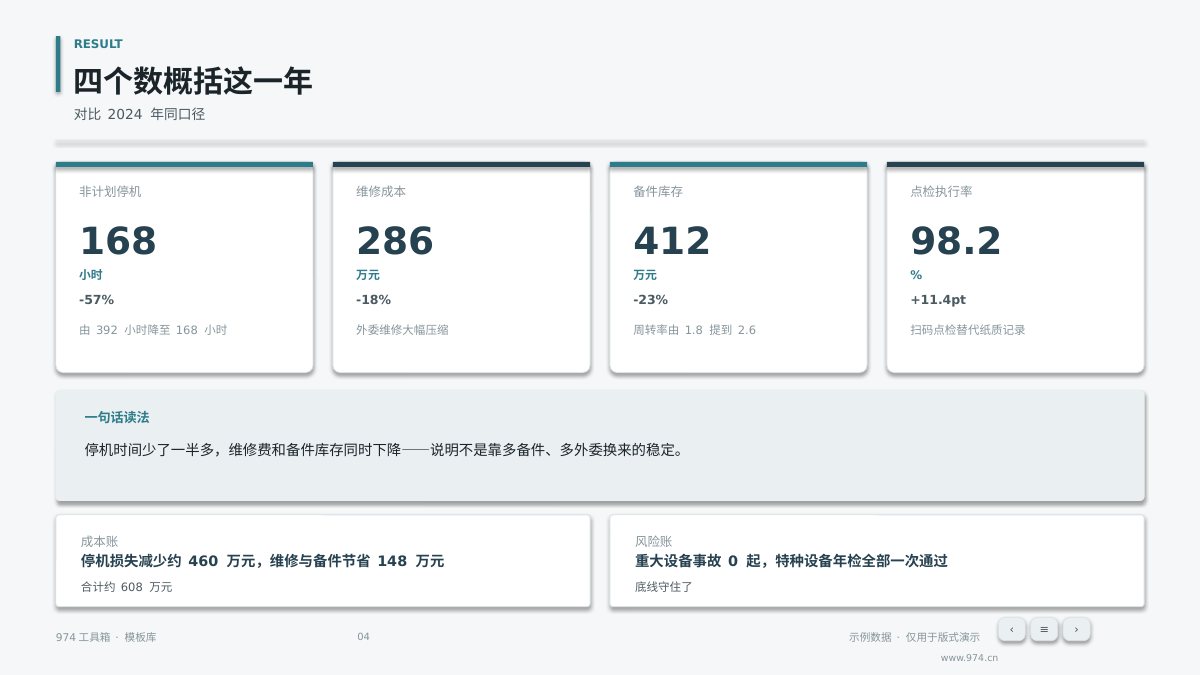Click the RESULT section label
This screenshot has height=675, width=1200.
pos(98,44)
